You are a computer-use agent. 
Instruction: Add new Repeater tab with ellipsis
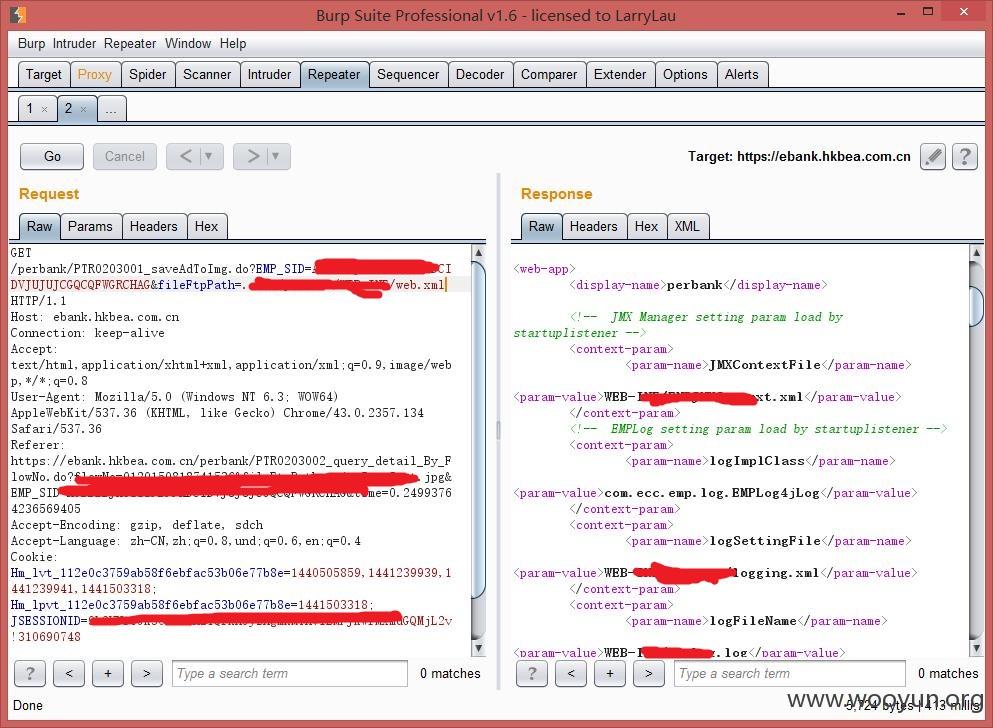111,109
